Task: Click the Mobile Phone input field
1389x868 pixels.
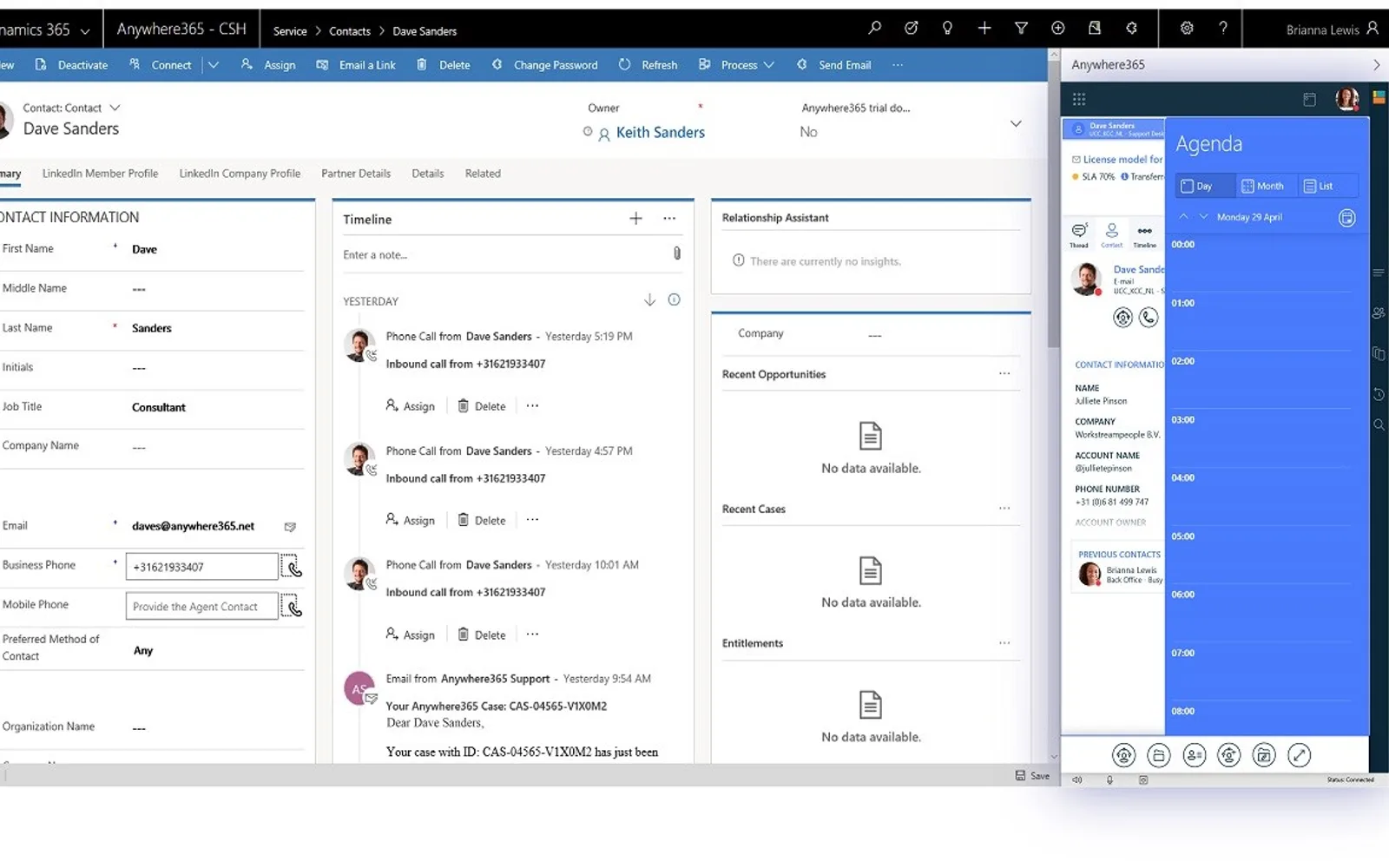Action: click(x=202, y=606)
